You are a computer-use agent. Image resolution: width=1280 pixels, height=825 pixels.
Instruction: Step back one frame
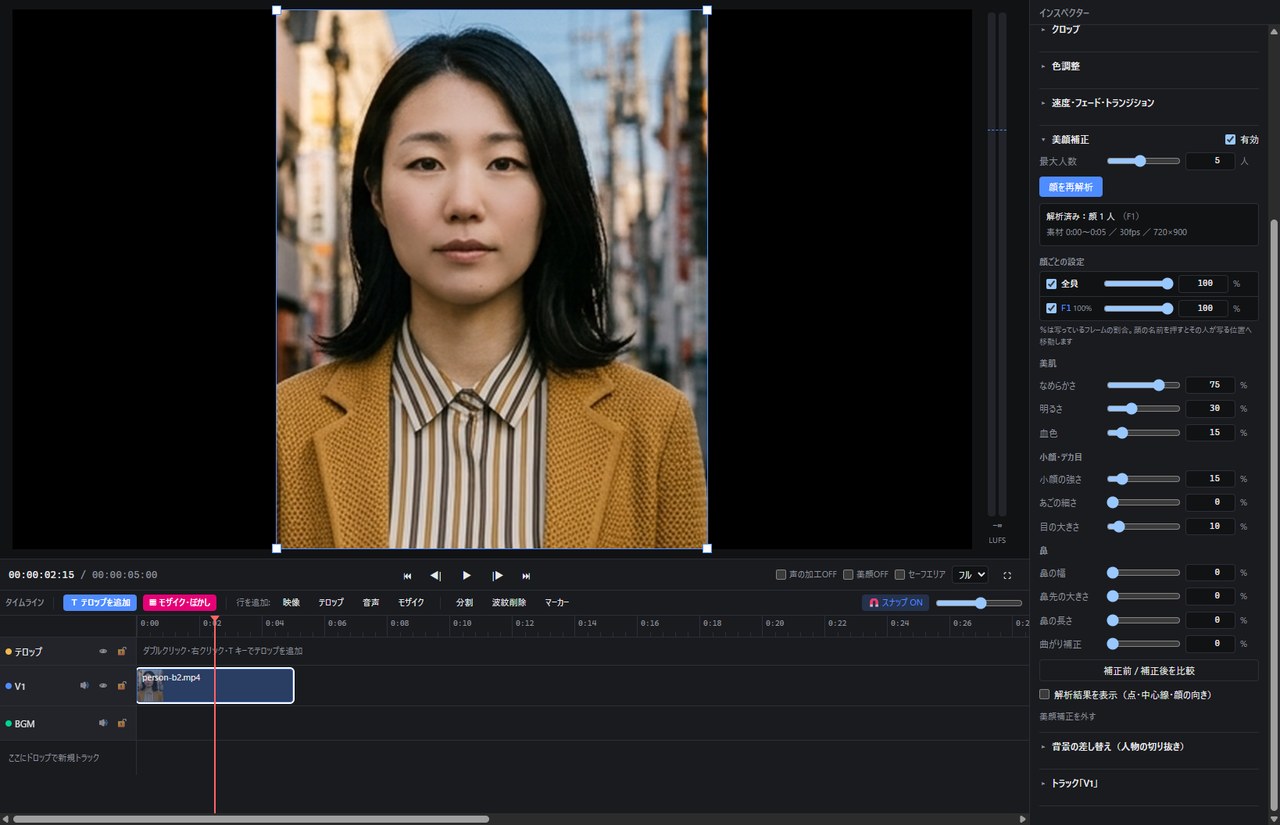click(436, 575)
